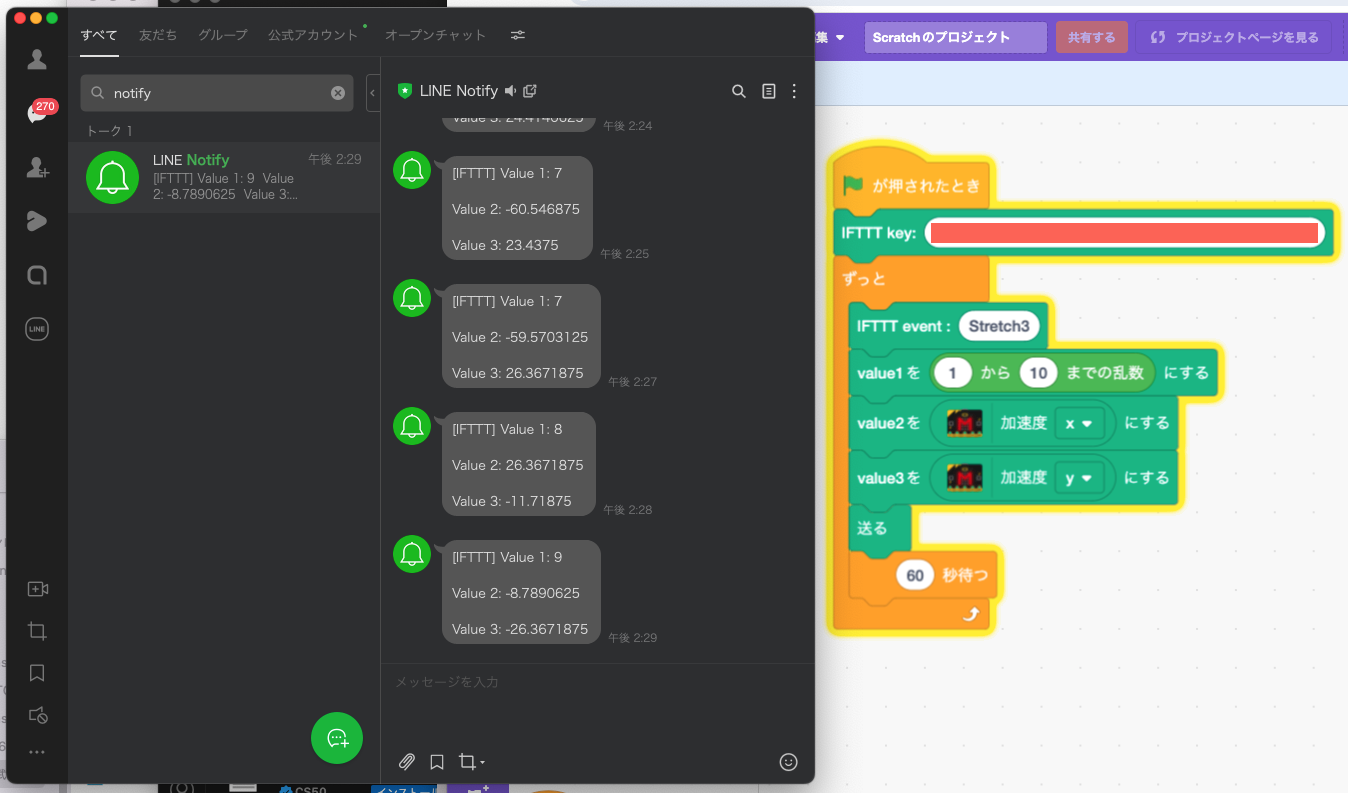This screenshot has width=1348, height=793.
Task: Click the notify search field
Action: pos(217,93)
